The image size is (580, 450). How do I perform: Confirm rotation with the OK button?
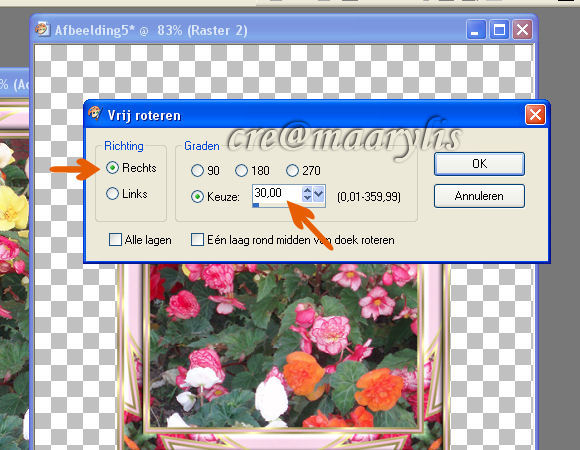(479, 164)
